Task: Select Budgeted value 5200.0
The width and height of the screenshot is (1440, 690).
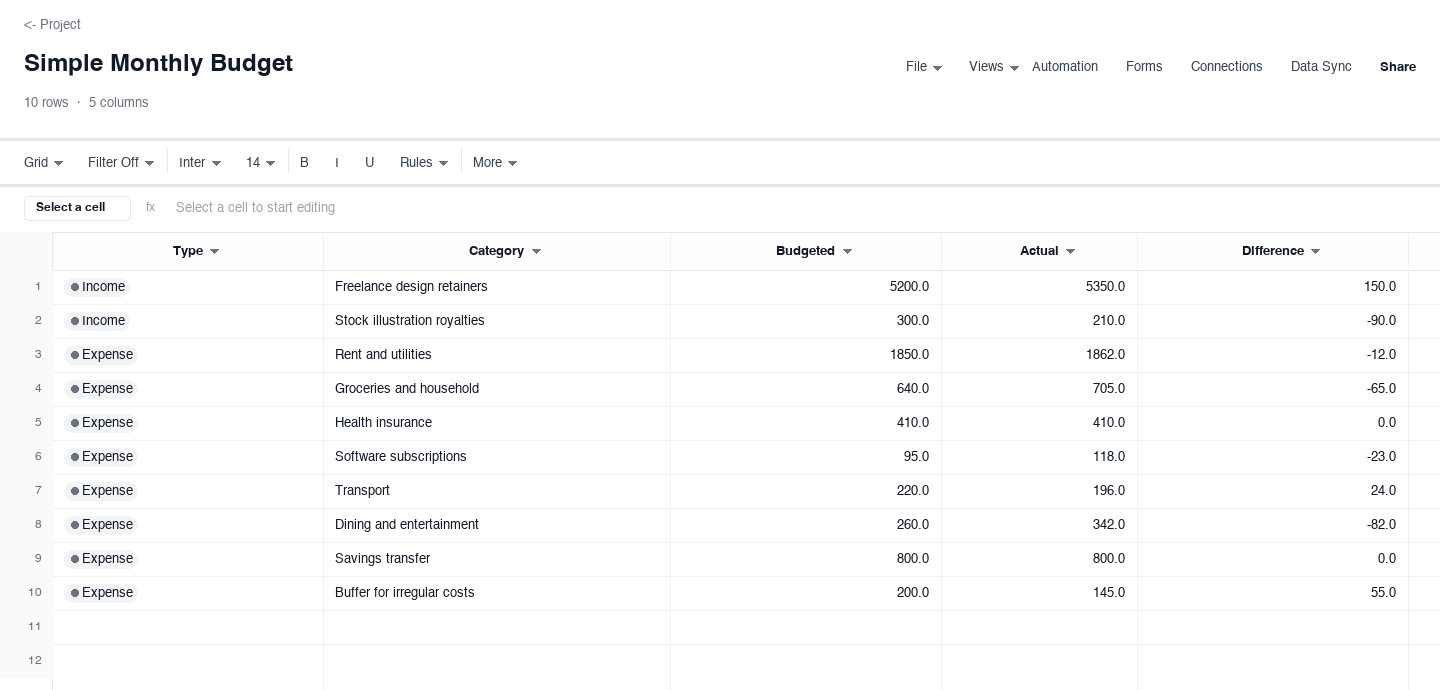Action: [x=806, y=287]
